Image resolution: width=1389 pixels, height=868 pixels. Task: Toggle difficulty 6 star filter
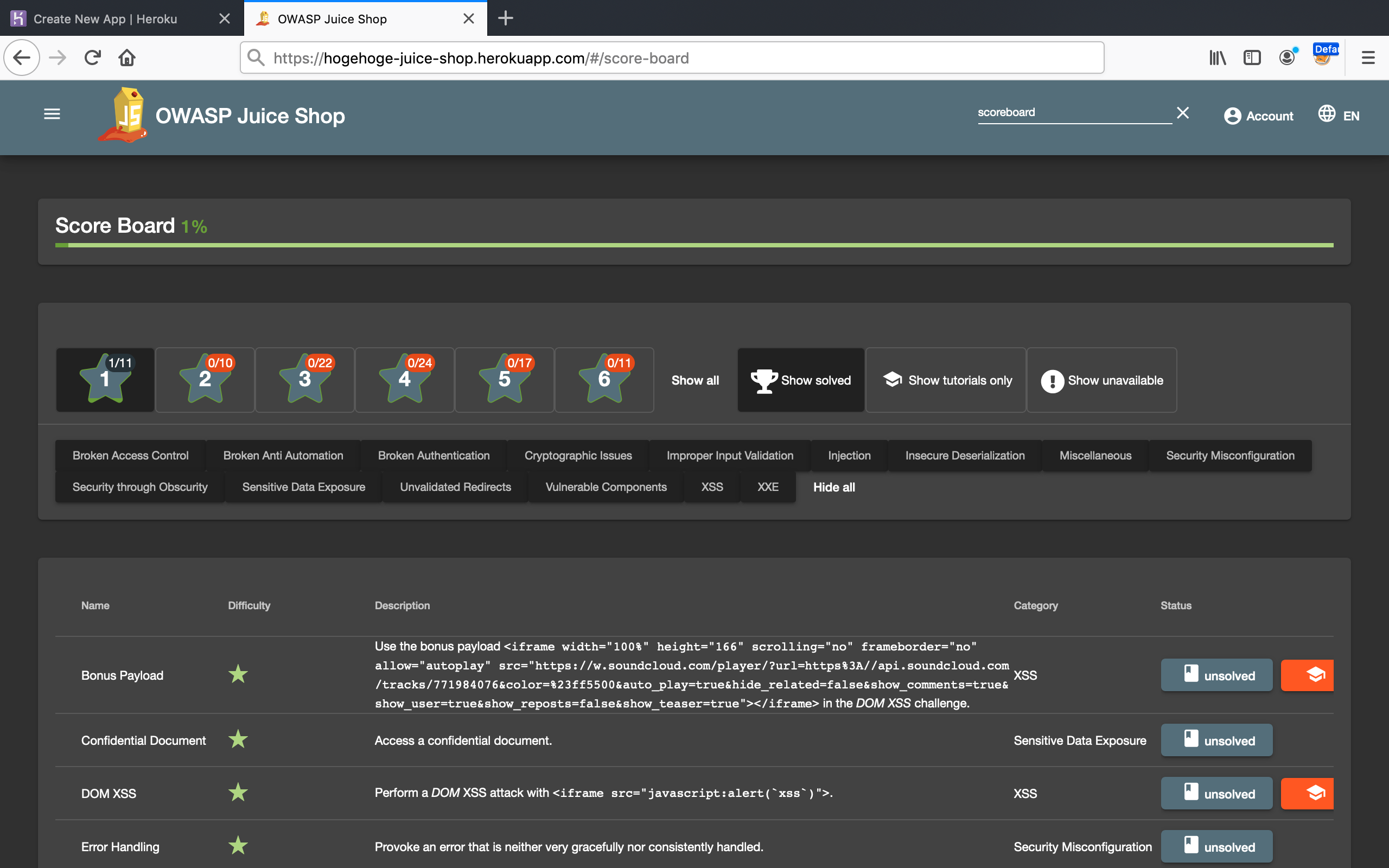point(604,379)
